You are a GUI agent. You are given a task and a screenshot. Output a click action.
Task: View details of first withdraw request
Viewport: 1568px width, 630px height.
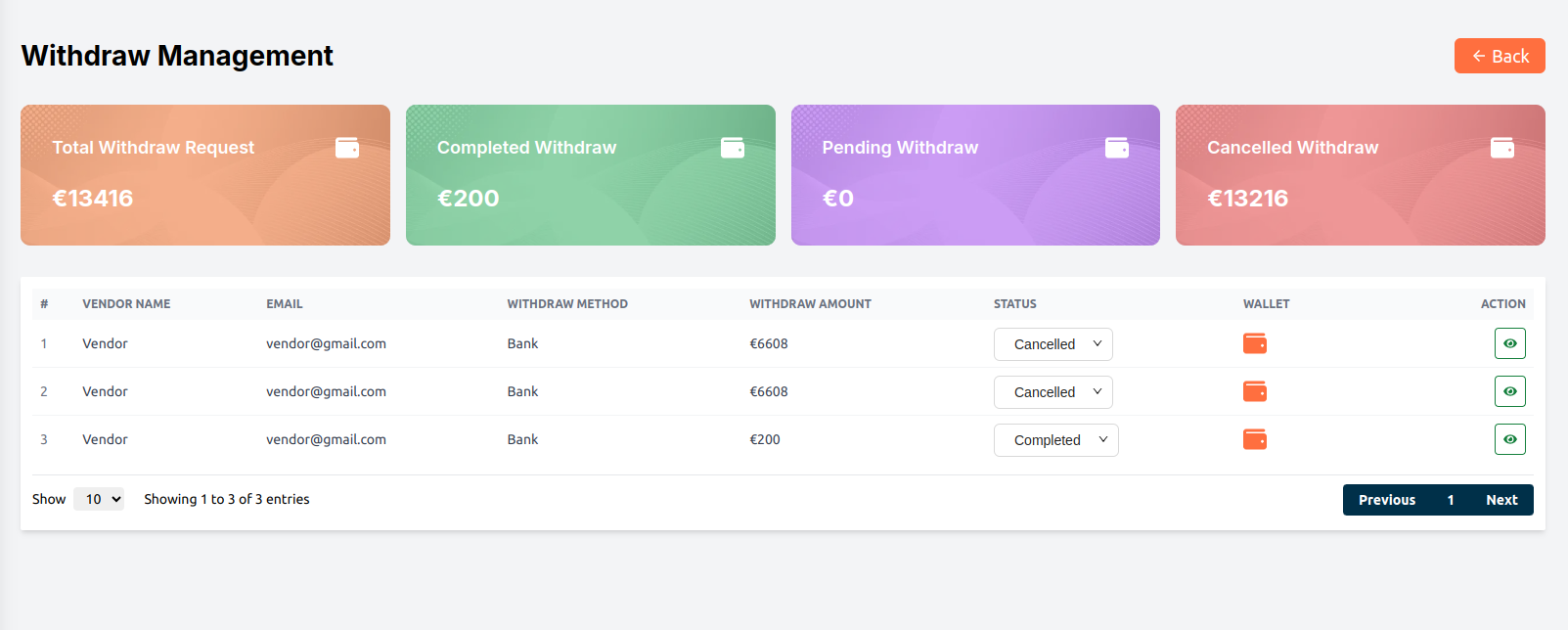pos(1509,343)
